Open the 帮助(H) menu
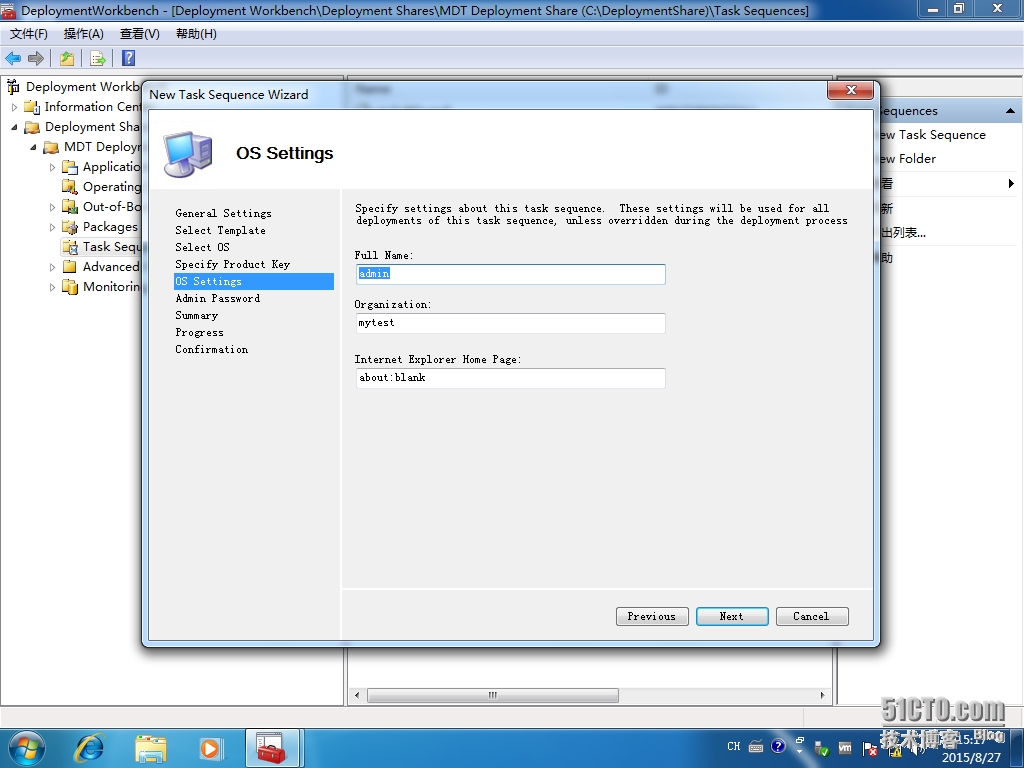 pyautogui.click(x=196, y=34)
